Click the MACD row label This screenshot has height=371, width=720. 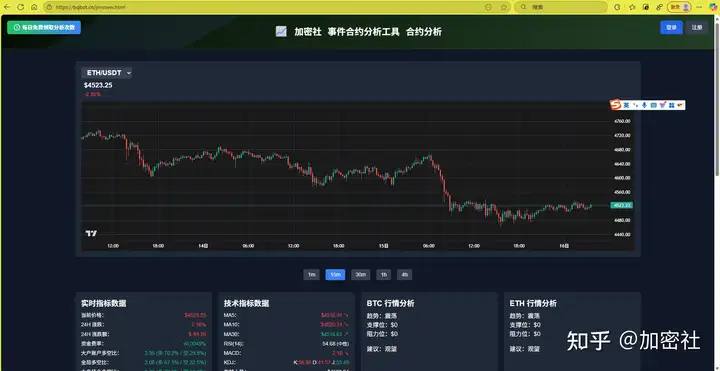tap(233, 353)
